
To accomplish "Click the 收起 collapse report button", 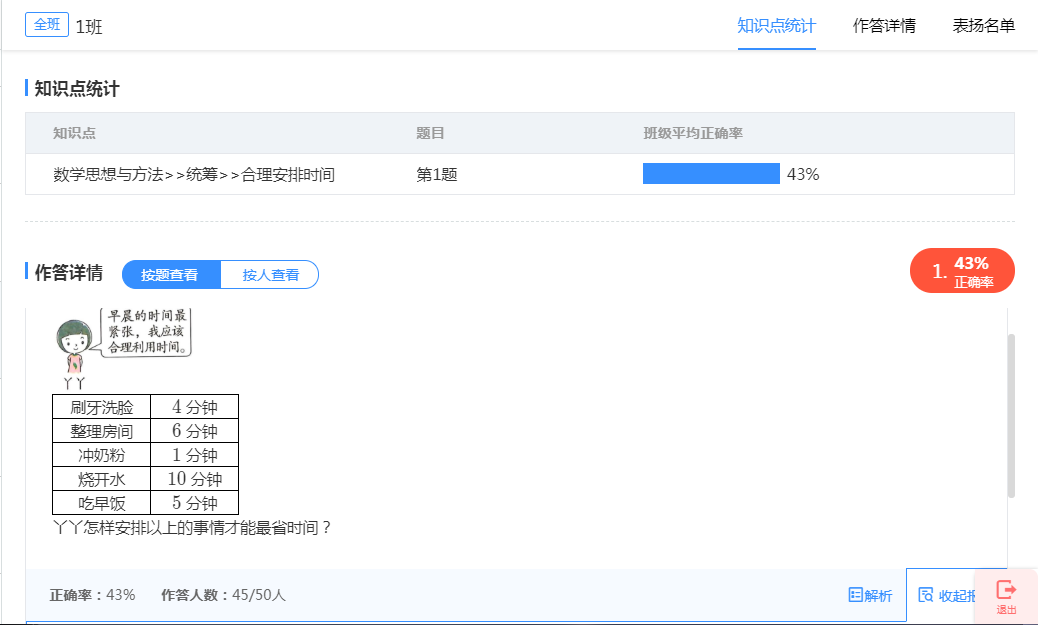I will pos(946,595).
